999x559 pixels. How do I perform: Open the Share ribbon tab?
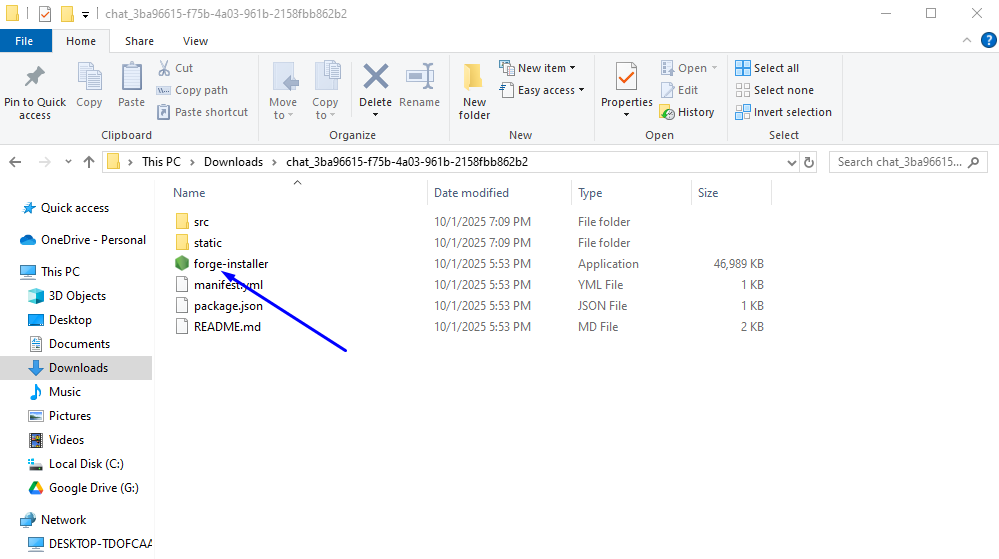click(x=139, y=41)
